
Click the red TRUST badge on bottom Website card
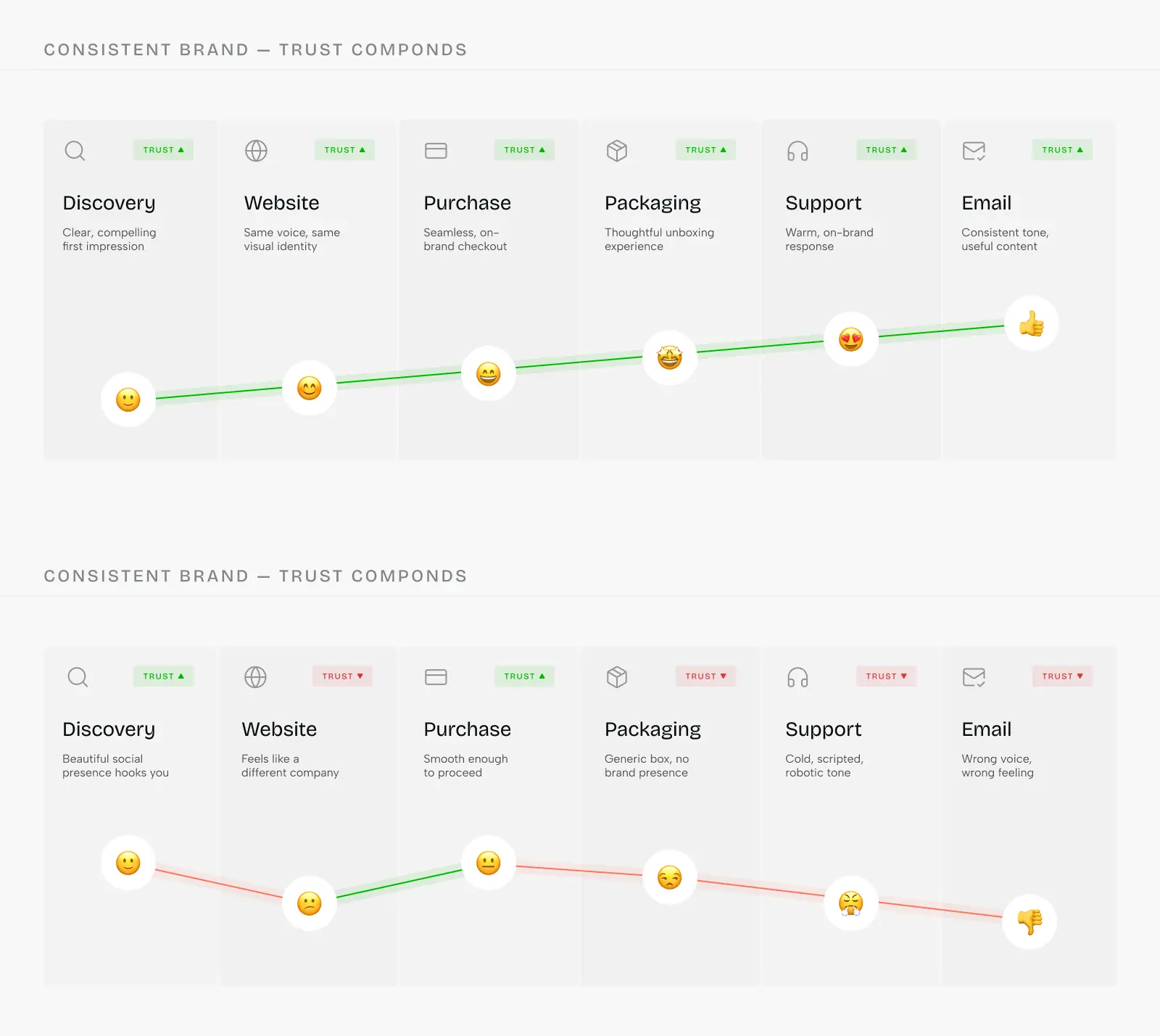point(342,676)
